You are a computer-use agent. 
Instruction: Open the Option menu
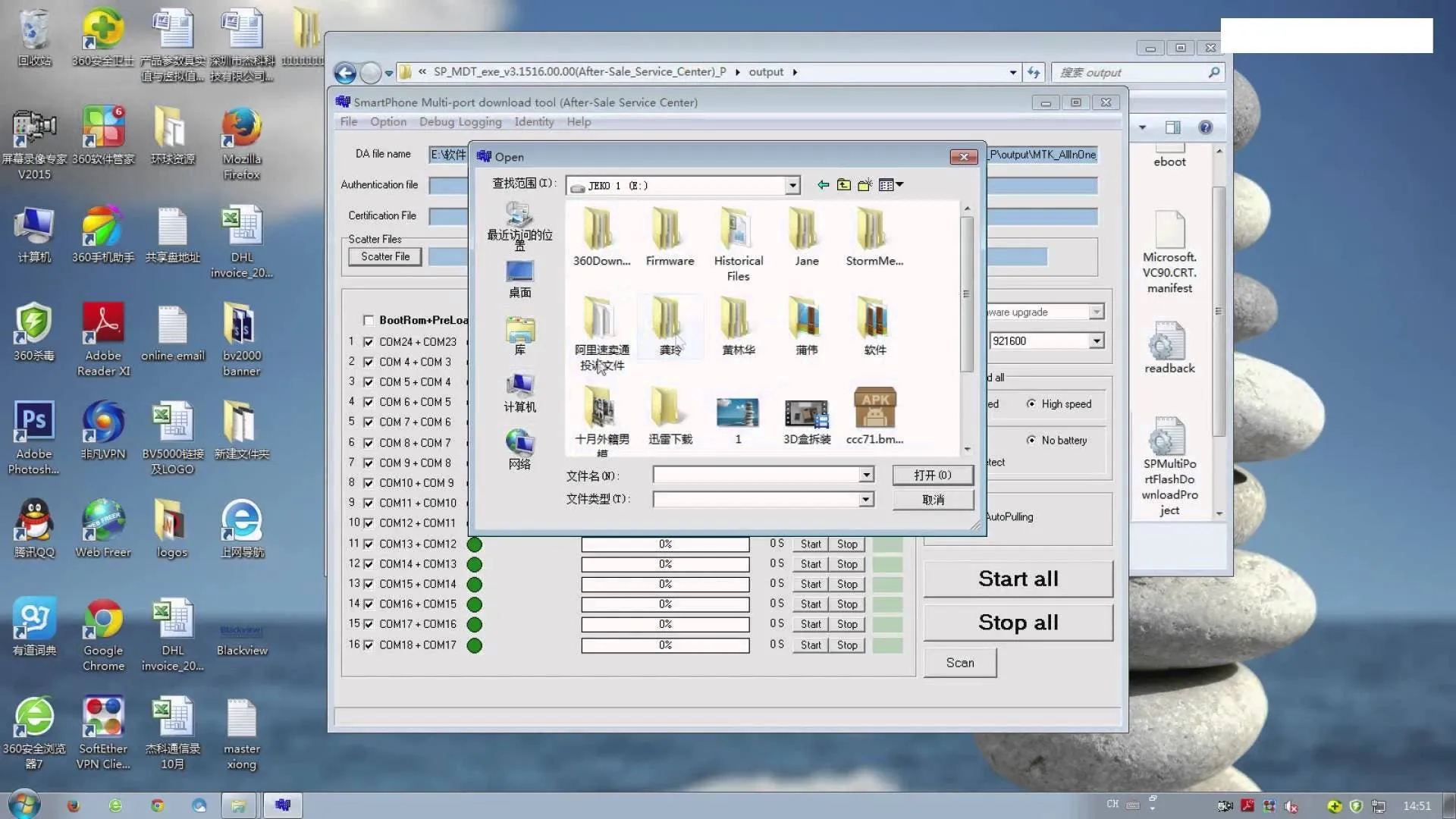(x=388, y=122)
